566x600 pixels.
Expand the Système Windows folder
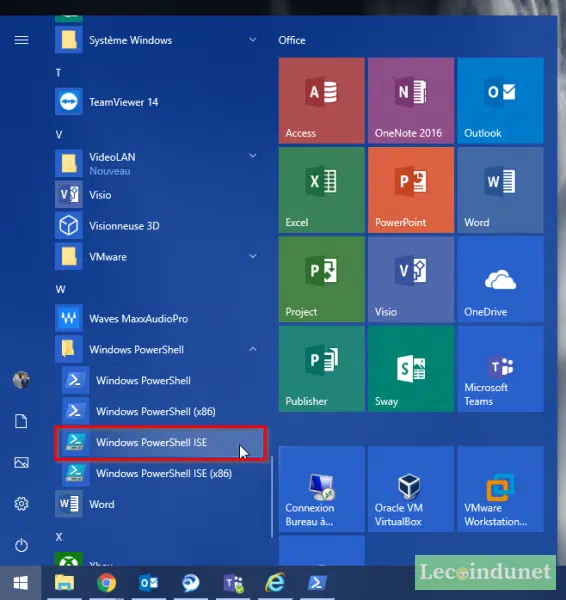point(159,40)
